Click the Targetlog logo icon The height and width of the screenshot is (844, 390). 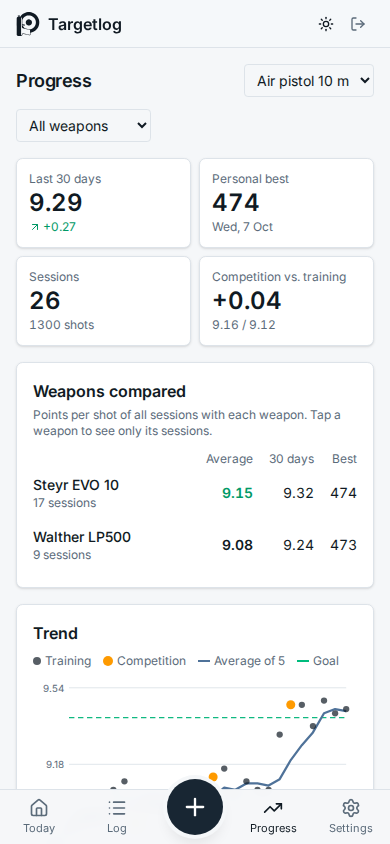coord(28,24)
